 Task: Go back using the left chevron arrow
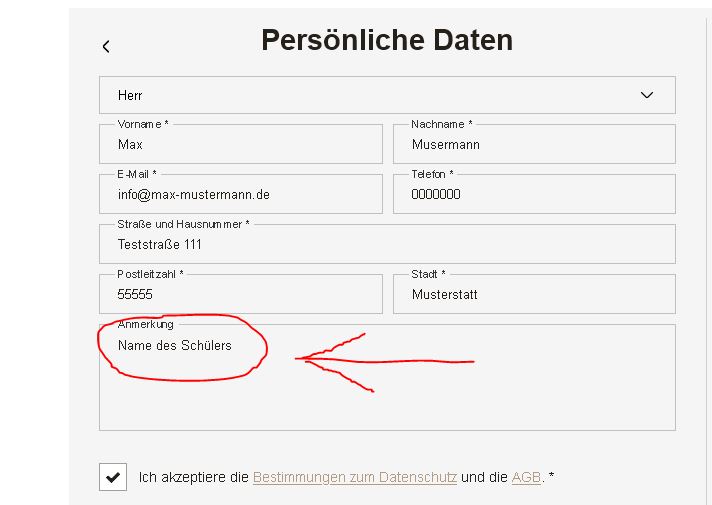(106, 46)
